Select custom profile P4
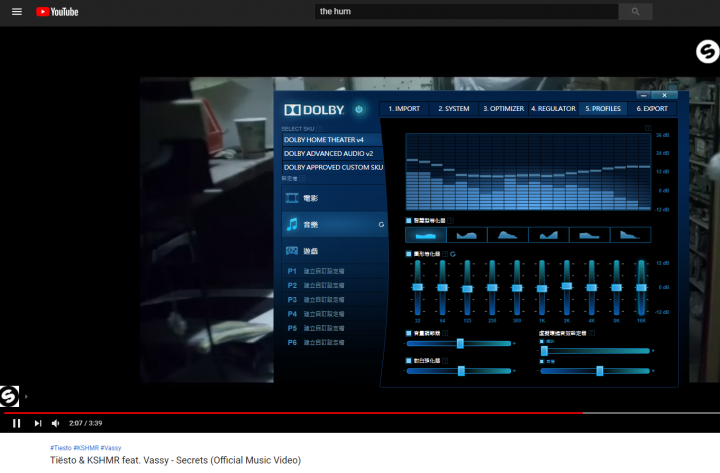This screenshot has height=473, width=720. point(334,314)
